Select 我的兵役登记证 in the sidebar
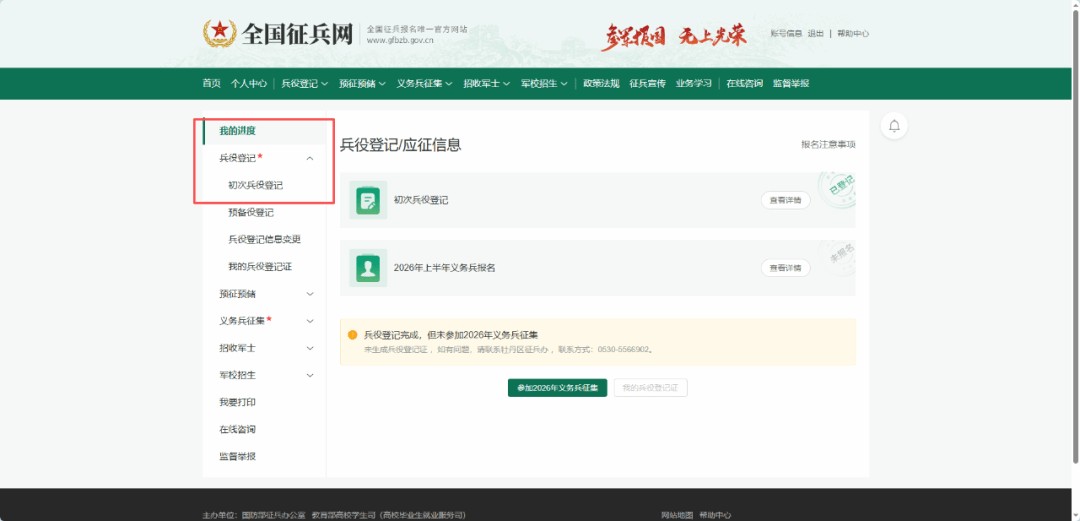Image resolution: width=1080 pixels, height=521 pixels. (x=260, y=267)
